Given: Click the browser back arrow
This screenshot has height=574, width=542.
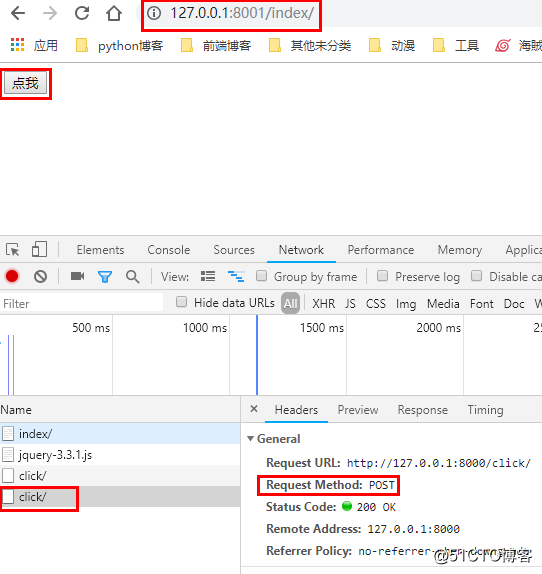Looking at the screenshot, I should tap(18, 13).
